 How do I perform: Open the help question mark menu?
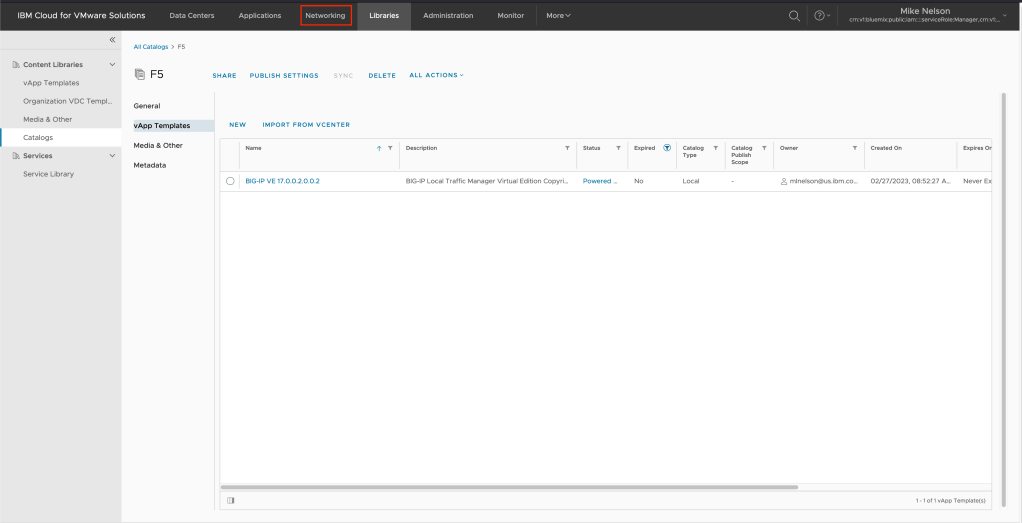[x=820, y=15]
